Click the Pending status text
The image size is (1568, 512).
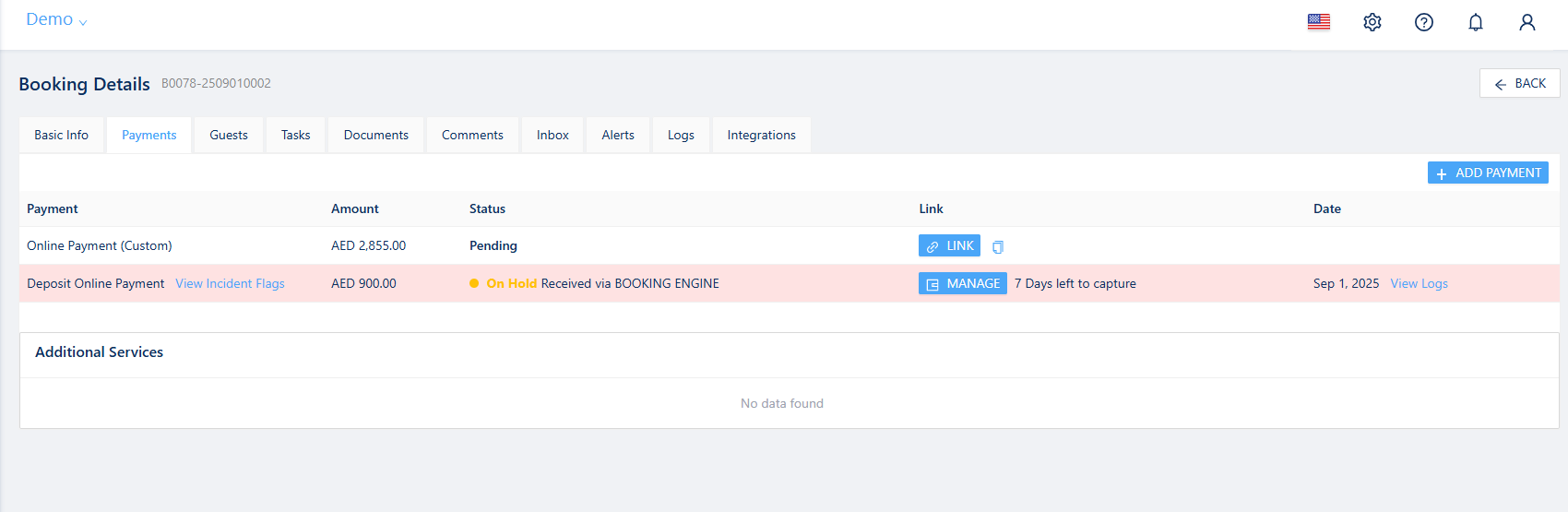(x=493, y=245)
